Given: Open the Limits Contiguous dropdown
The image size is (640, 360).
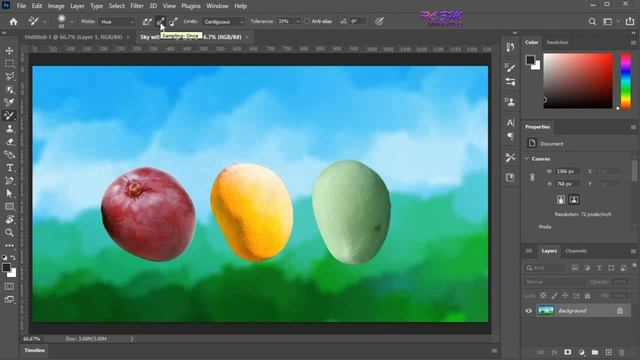Looking at the screenshot, I should pyautogui.click(x=223, y=22).
